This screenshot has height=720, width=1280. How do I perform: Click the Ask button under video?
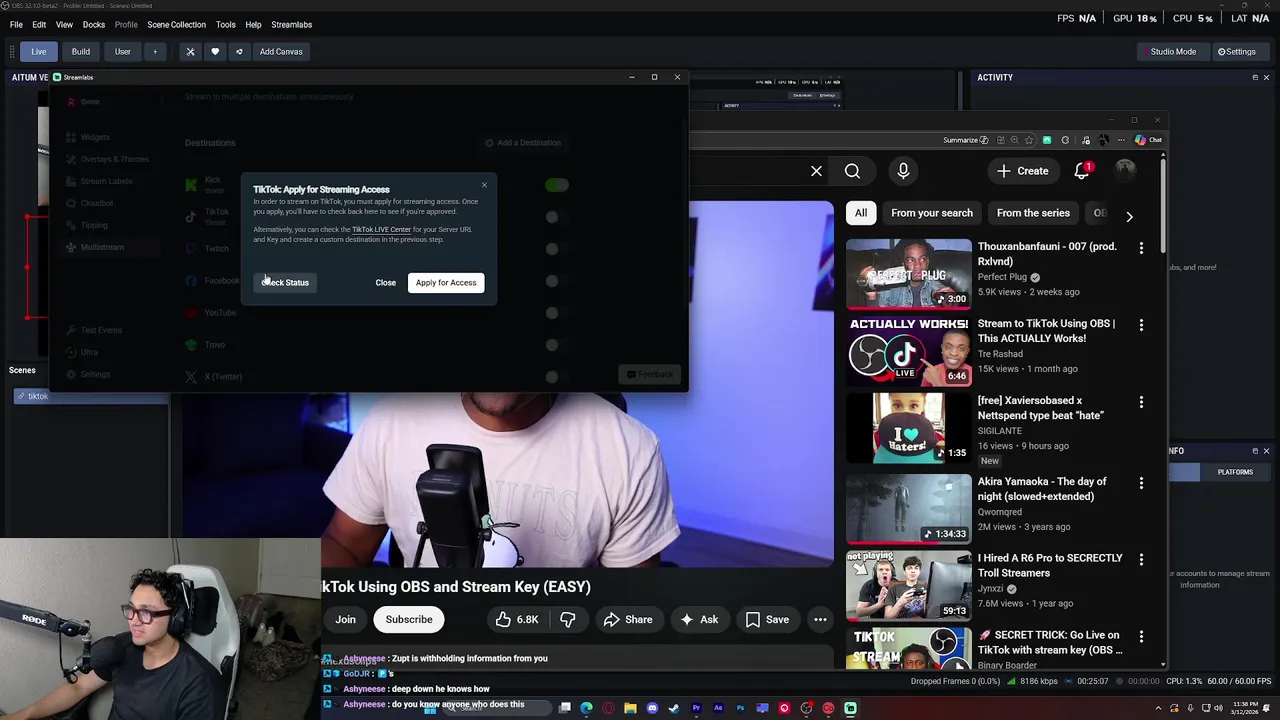[x=698, y=620]
